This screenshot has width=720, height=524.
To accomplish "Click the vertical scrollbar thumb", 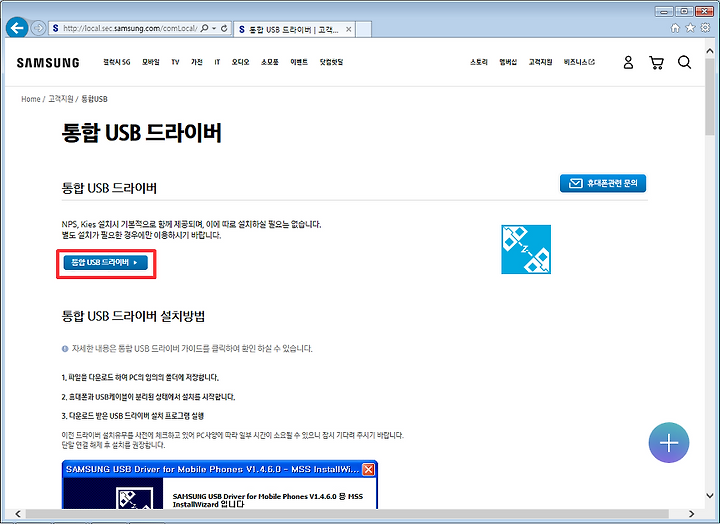I will (x=710, y=96).
